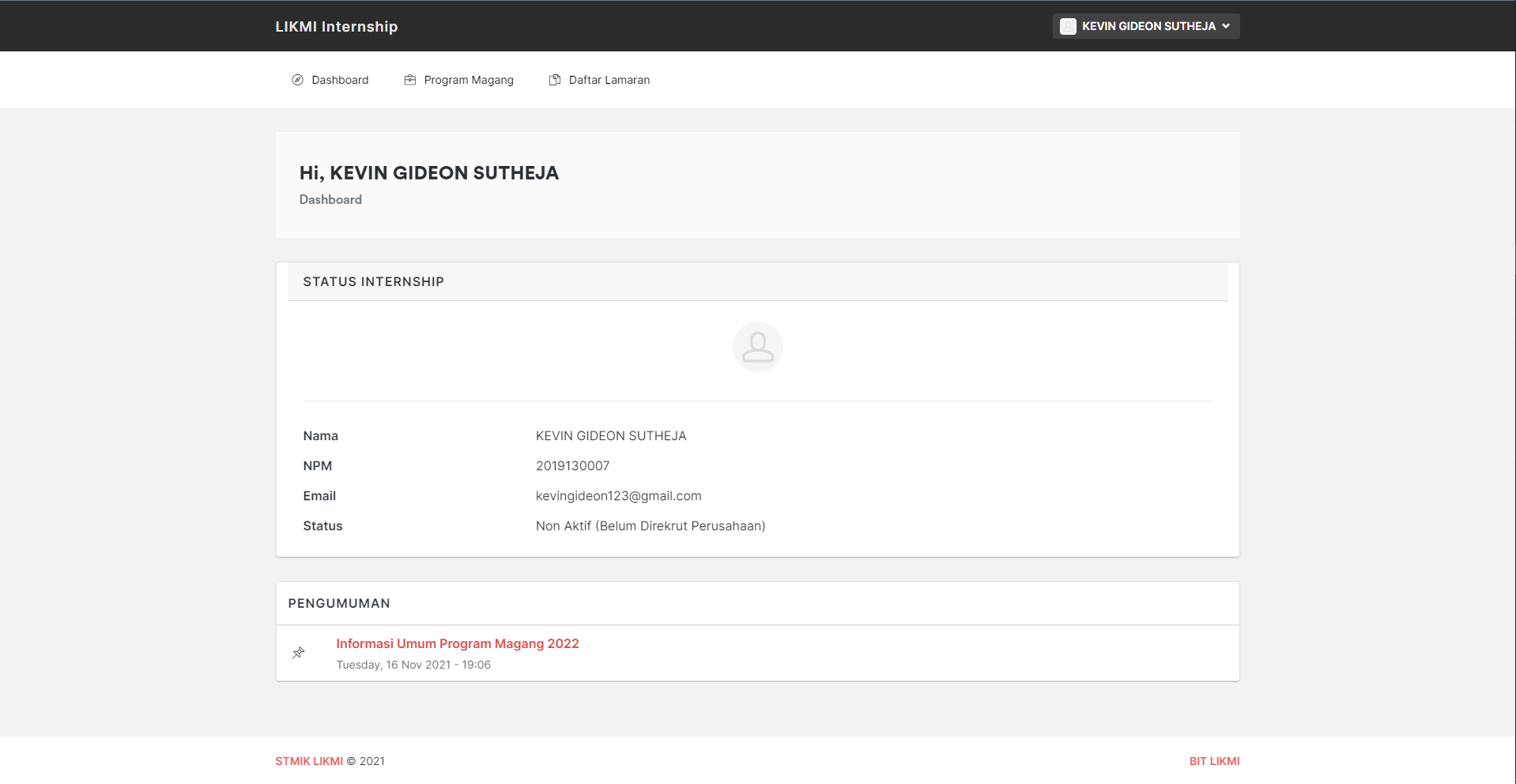Viewport: 1516px width, 784px height.
Task: Click the © 2021 footer text
Action: coord(366,761)
